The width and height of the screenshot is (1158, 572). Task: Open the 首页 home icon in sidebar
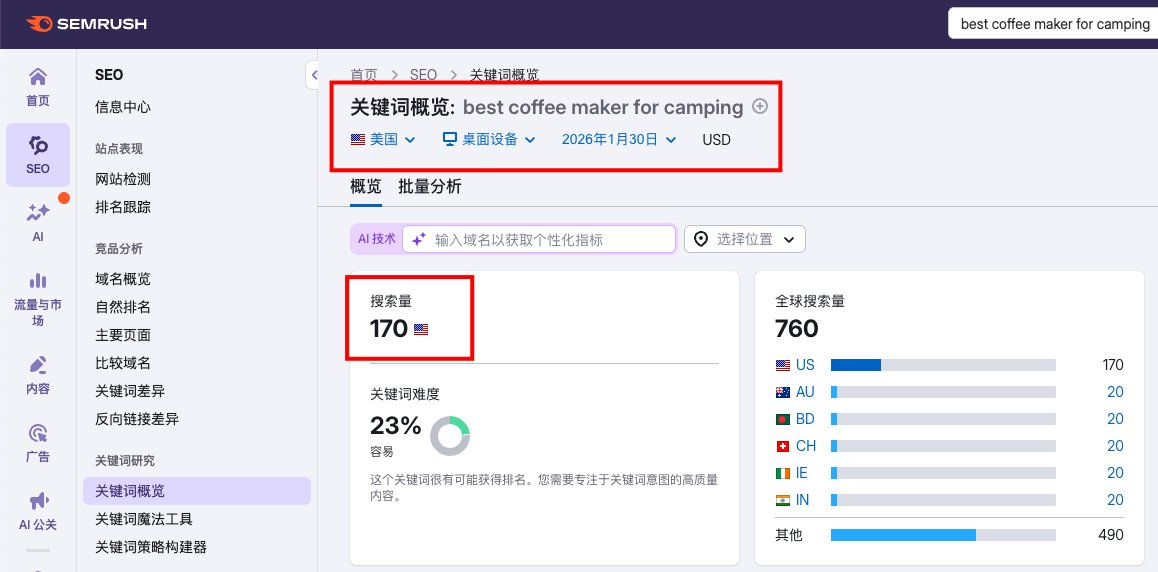click(38, 77)
